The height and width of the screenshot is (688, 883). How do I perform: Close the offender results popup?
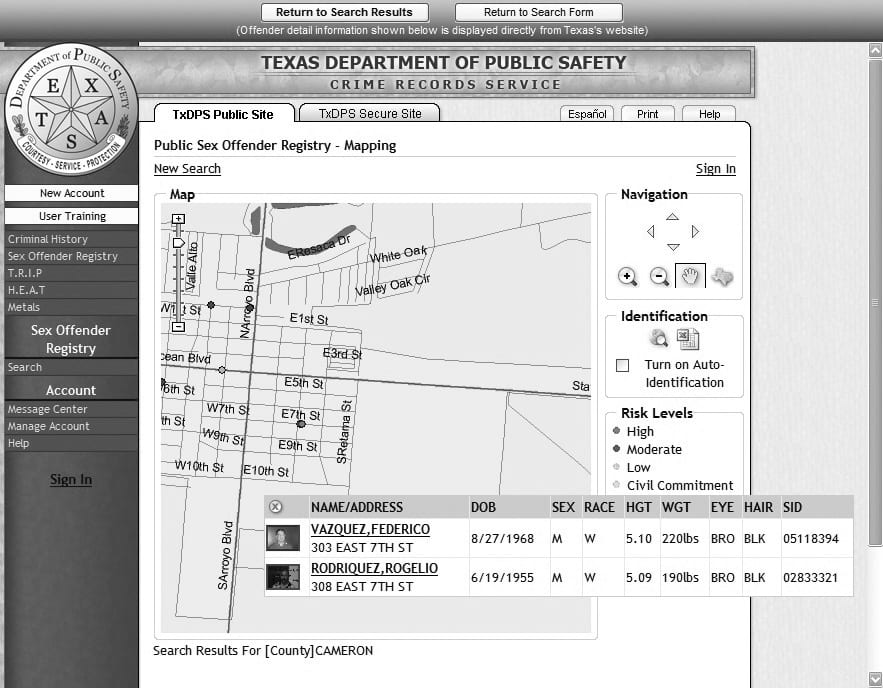tap(275, 507)
